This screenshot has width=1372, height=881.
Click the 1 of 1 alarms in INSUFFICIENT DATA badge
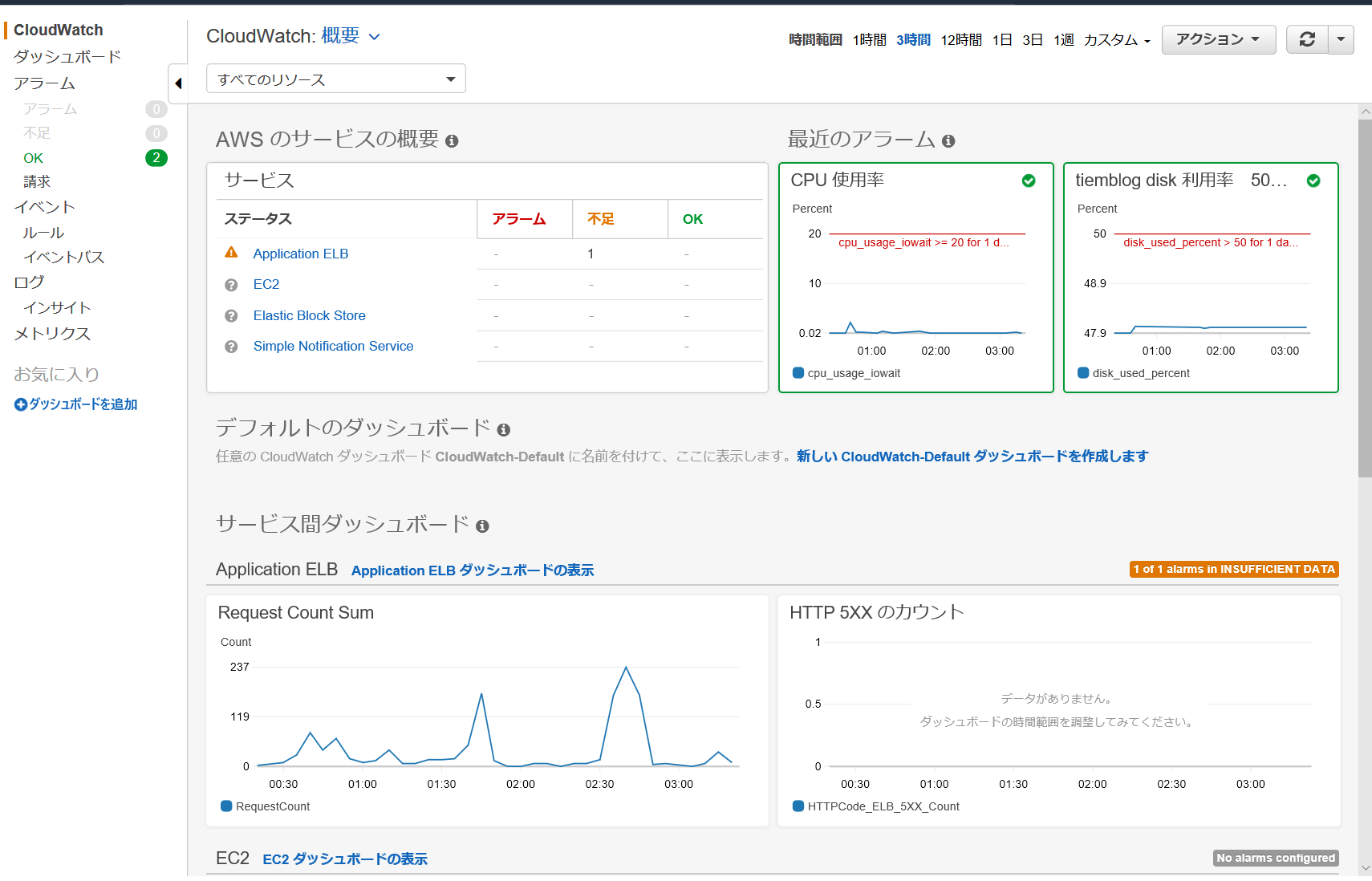tap(1234, 570)
